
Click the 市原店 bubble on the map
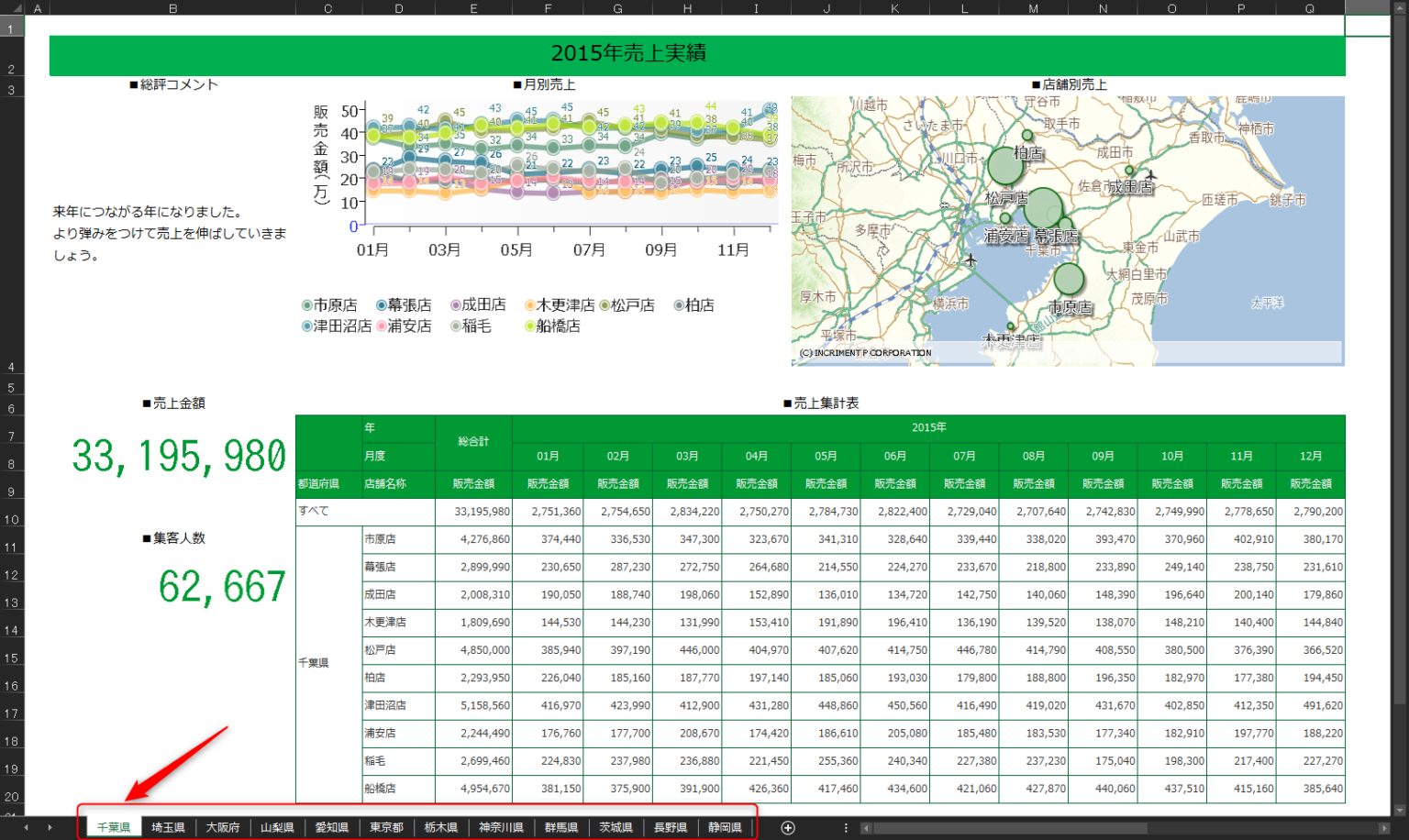point(1069,279)
